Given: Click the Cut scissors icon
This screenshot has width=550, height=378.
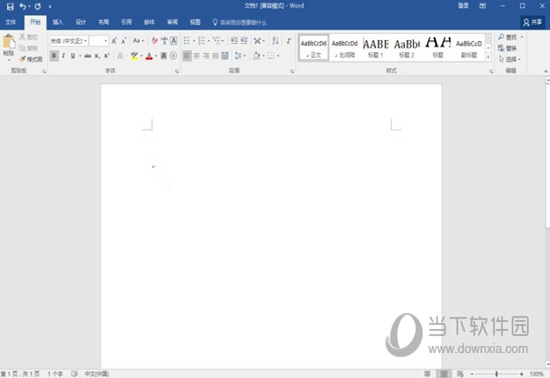Looking at the screenshot, I should [x=22, y=37].
